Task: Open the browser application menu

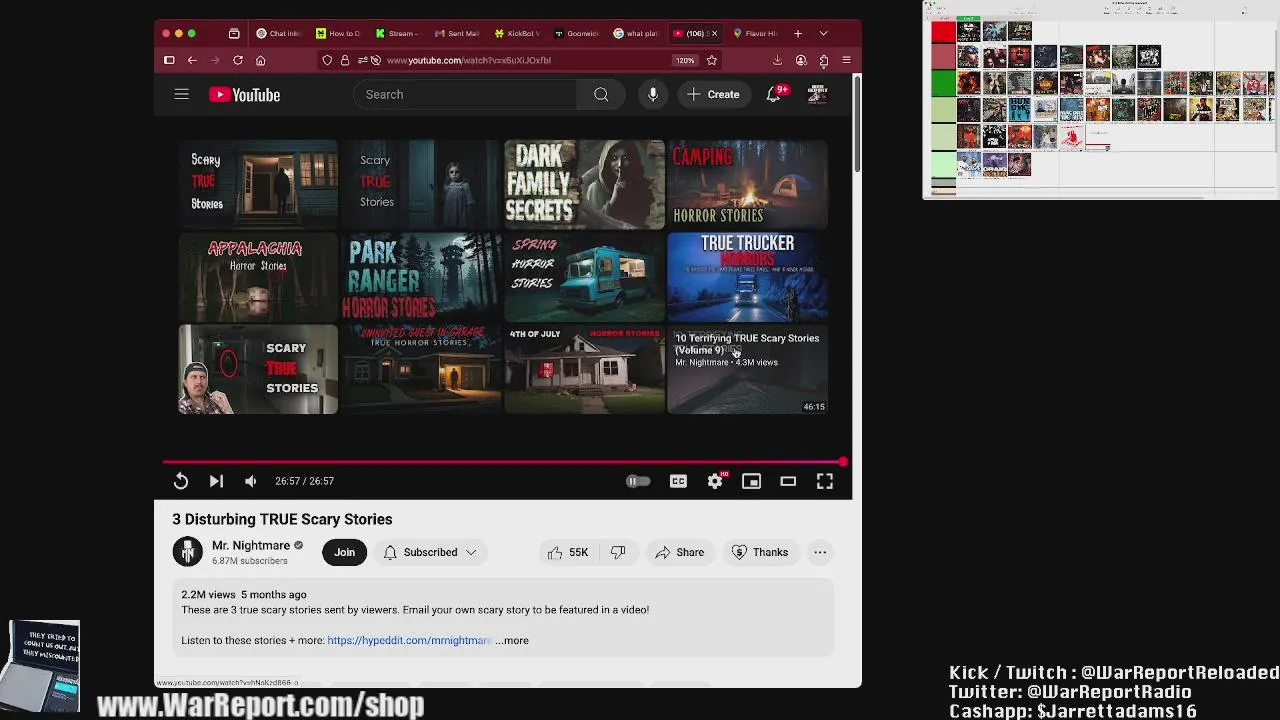Action: point(846,60)
